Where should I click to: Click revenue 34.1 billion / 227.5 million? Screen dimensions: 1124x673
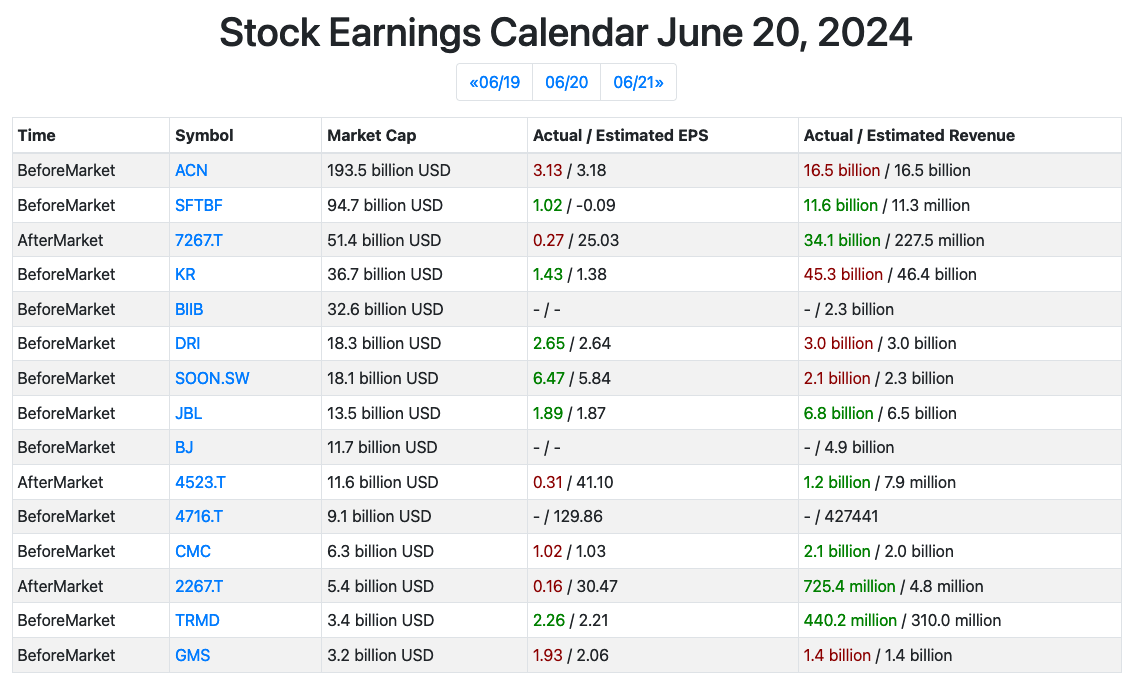click(x=894, y=240)
